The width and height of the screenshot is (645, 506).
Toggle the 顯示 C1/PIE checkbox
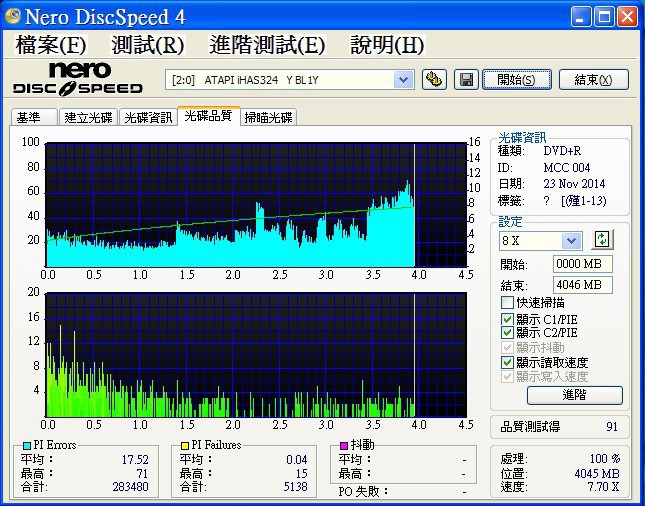(x=507, y=319)
